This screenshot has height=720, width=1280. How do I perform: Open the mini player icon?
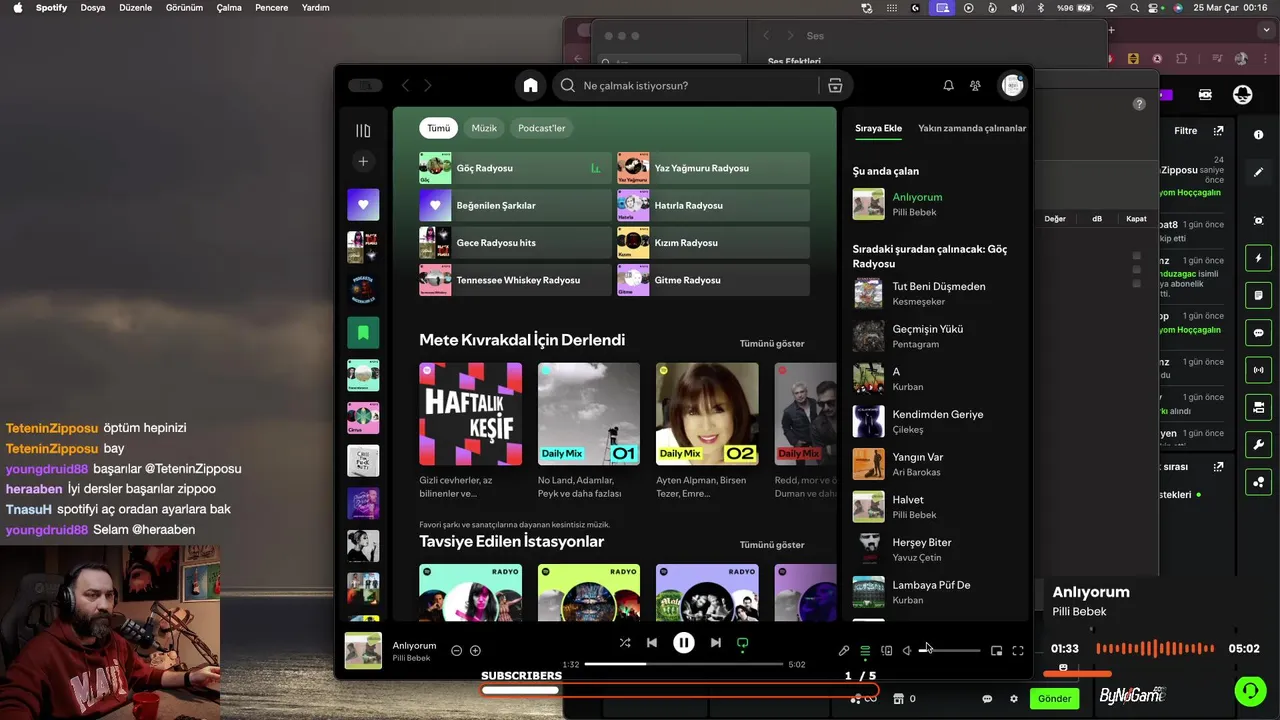click(996, 651)
